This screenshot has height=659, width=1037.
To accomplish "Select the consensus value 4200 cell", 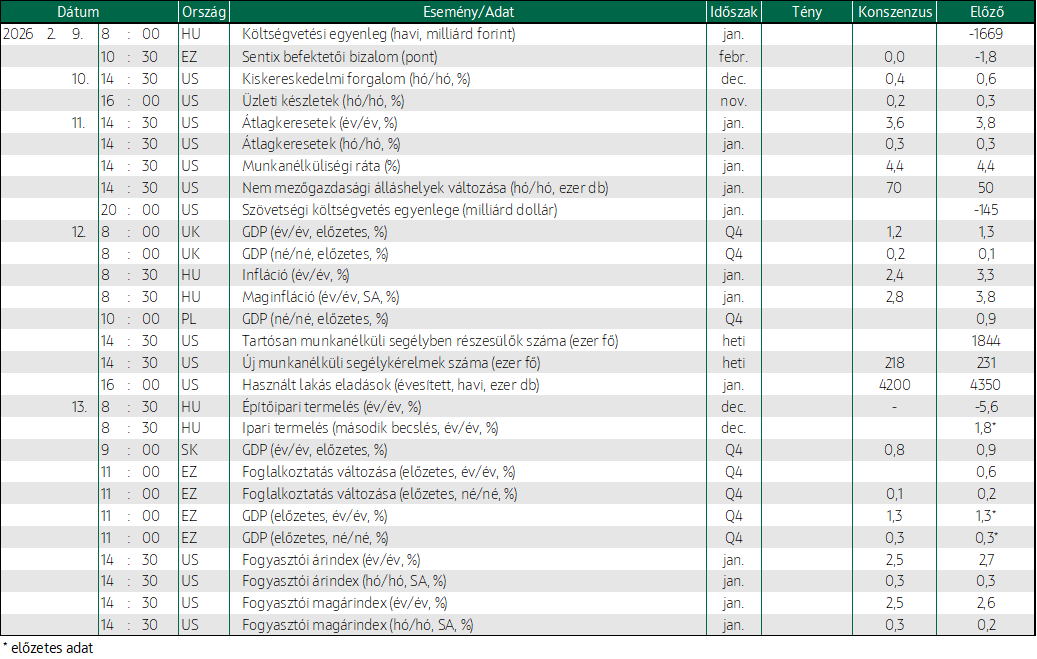I will [894, 385].
